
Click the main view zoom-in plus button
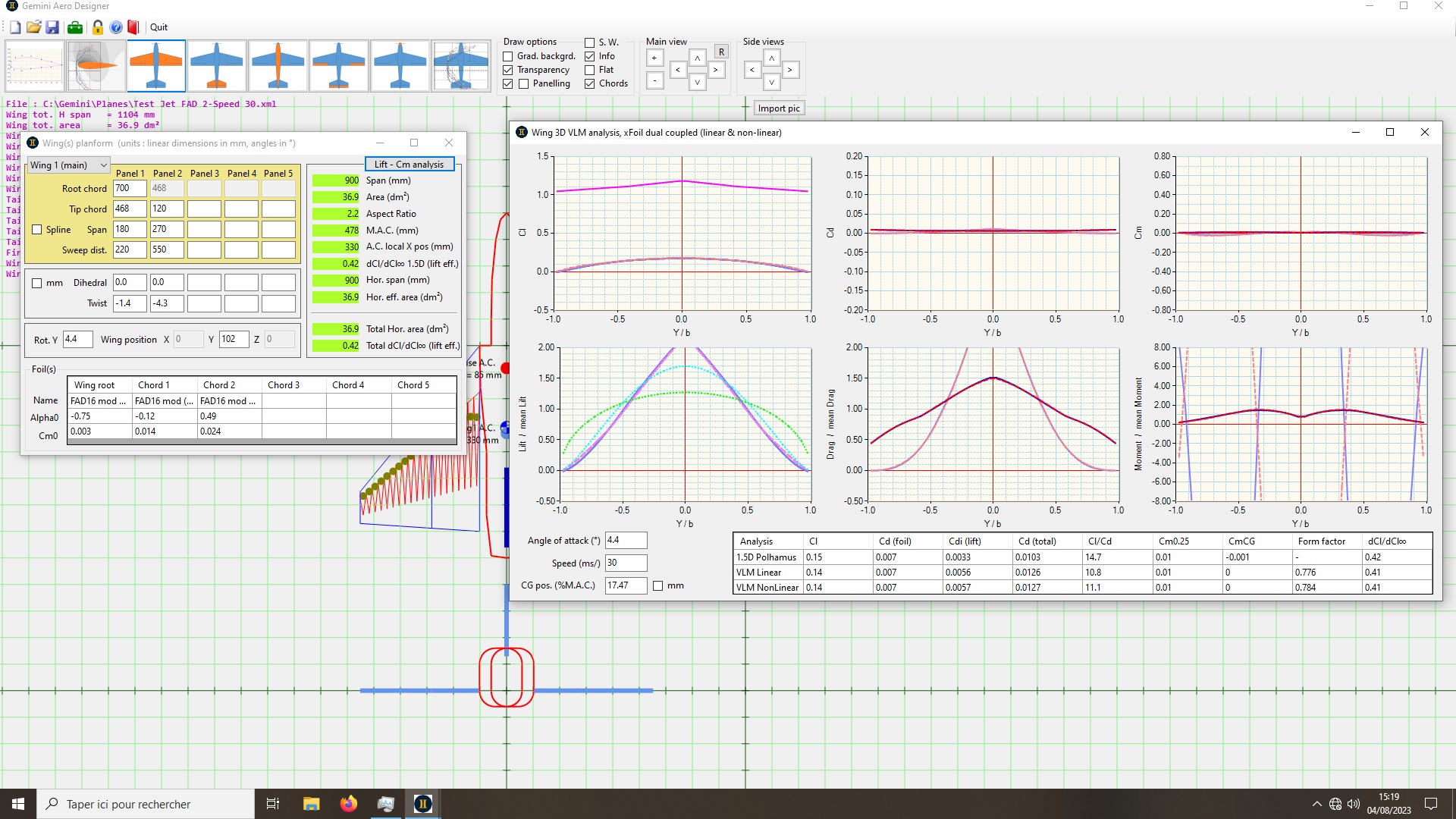click(654, 58)
